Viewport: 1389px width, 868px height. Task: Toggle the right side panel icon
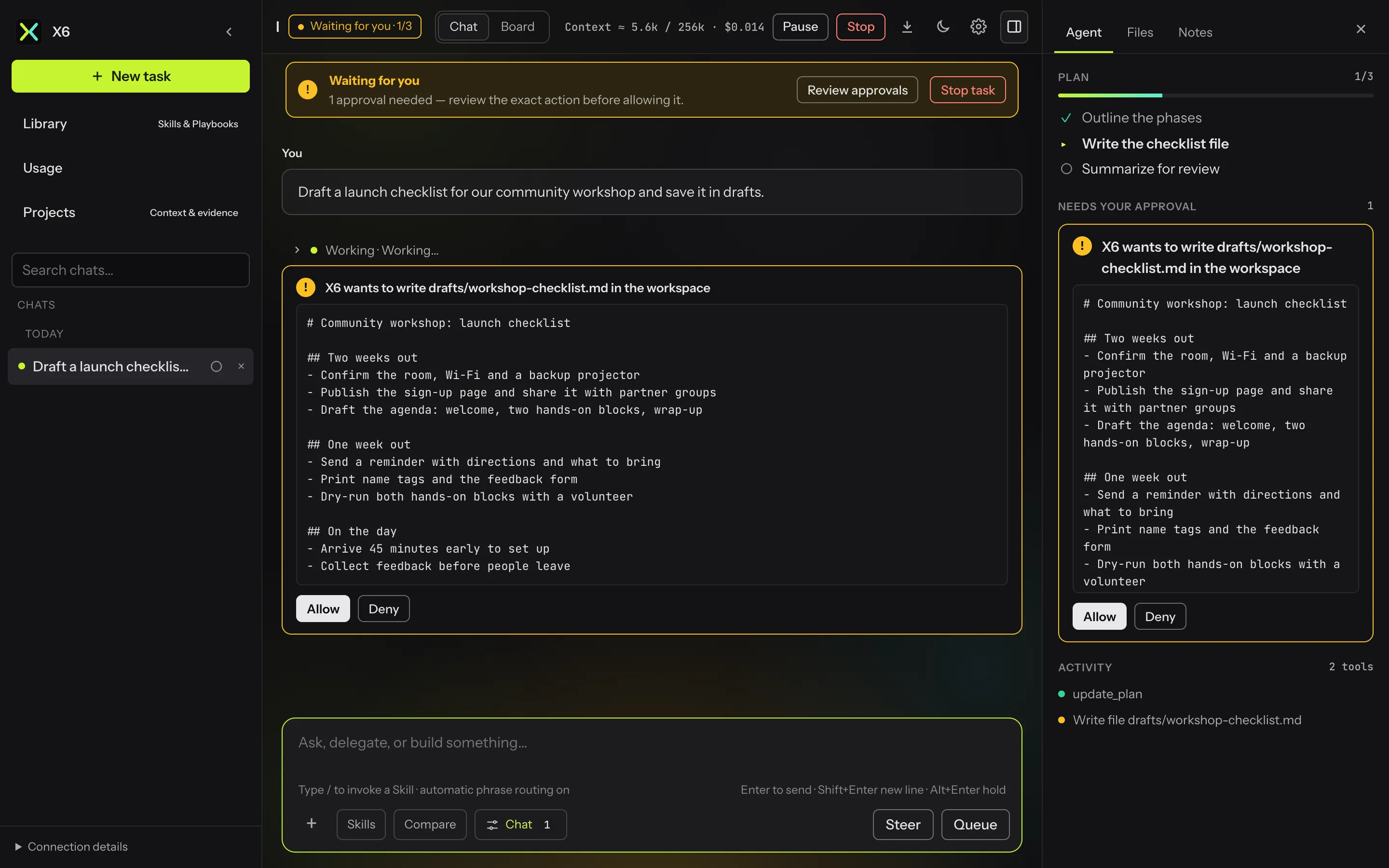pos(1014,27)
